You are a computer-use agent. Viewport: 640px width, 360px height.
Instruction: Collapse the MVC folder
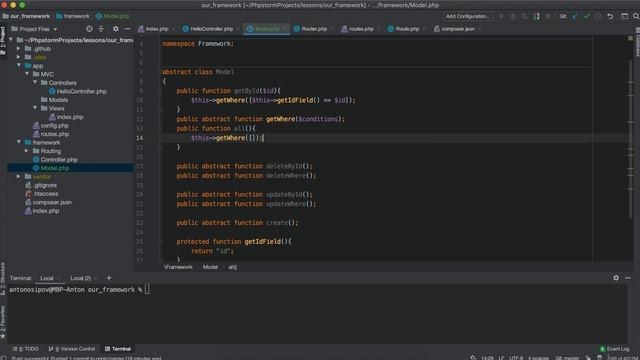tap(27, 74)
